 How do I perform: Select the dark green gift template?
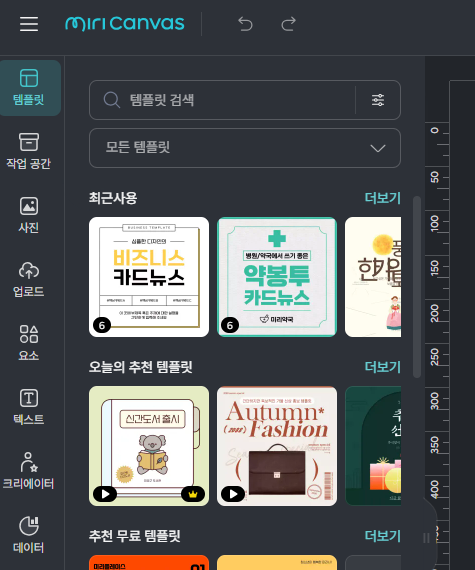[x=373, y=446]
